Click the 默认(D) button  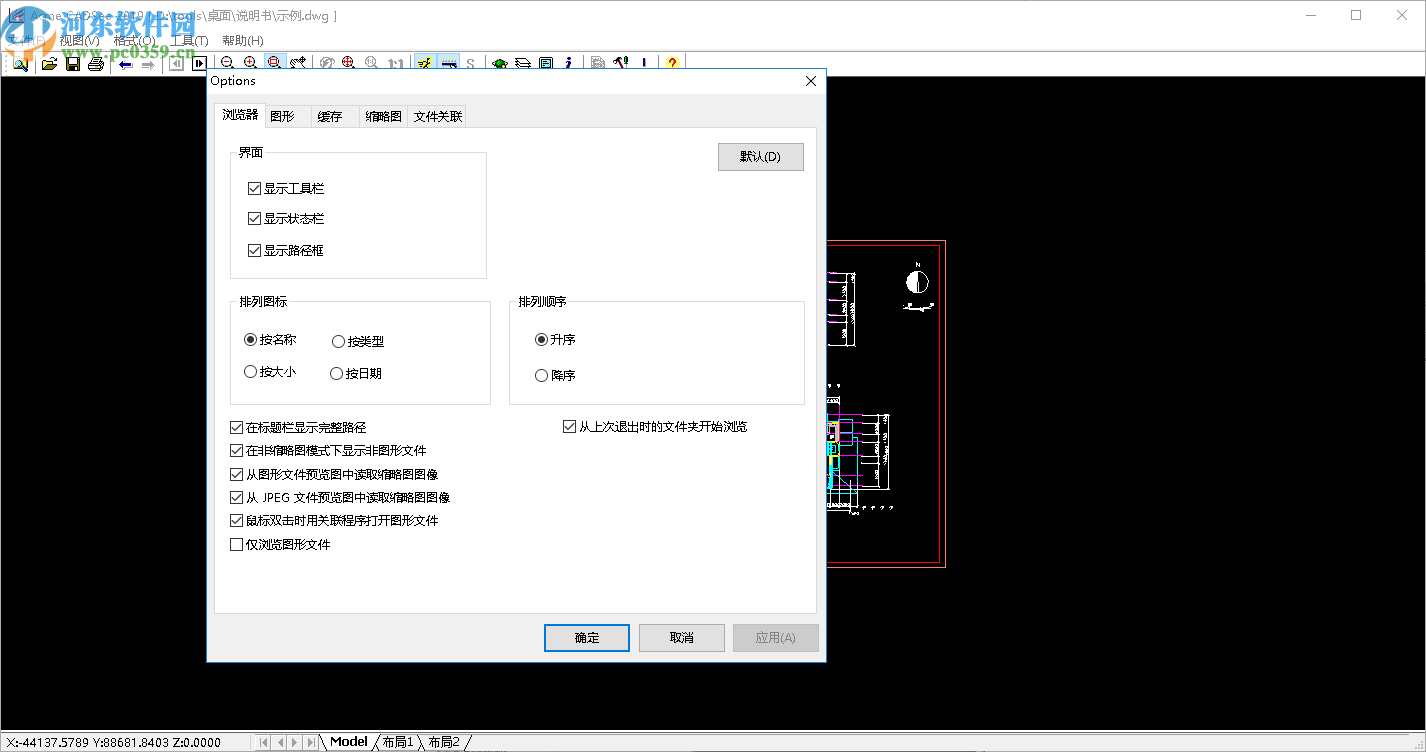pos(760,157)
